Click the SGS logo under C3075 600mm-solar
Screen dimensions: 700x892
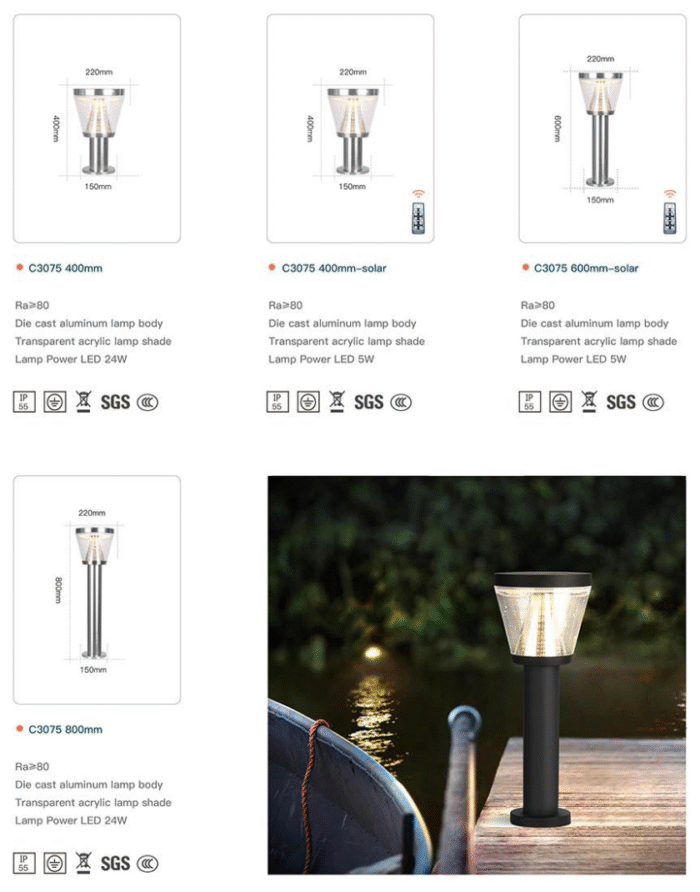click(x=620, y=402)
